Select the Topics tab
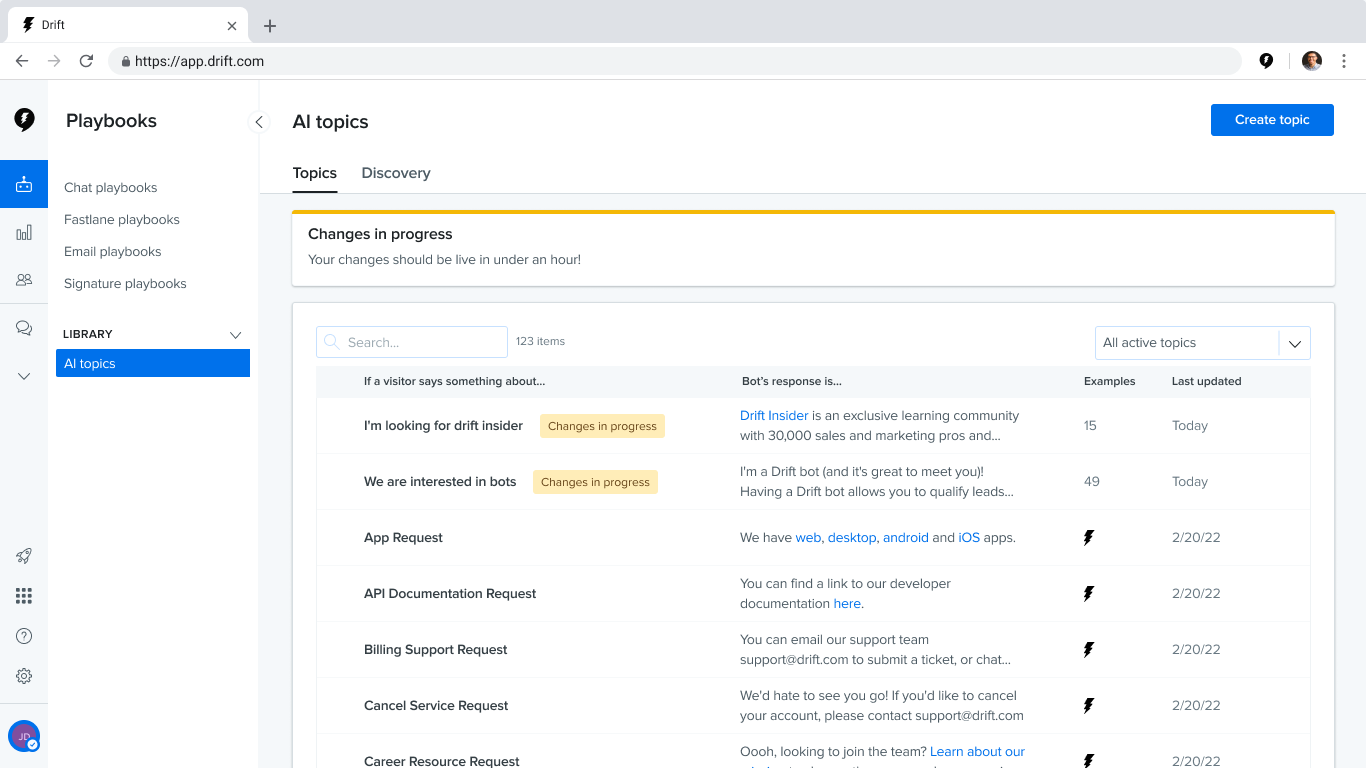Screen dimensions: 1366x768 point(315,173)
